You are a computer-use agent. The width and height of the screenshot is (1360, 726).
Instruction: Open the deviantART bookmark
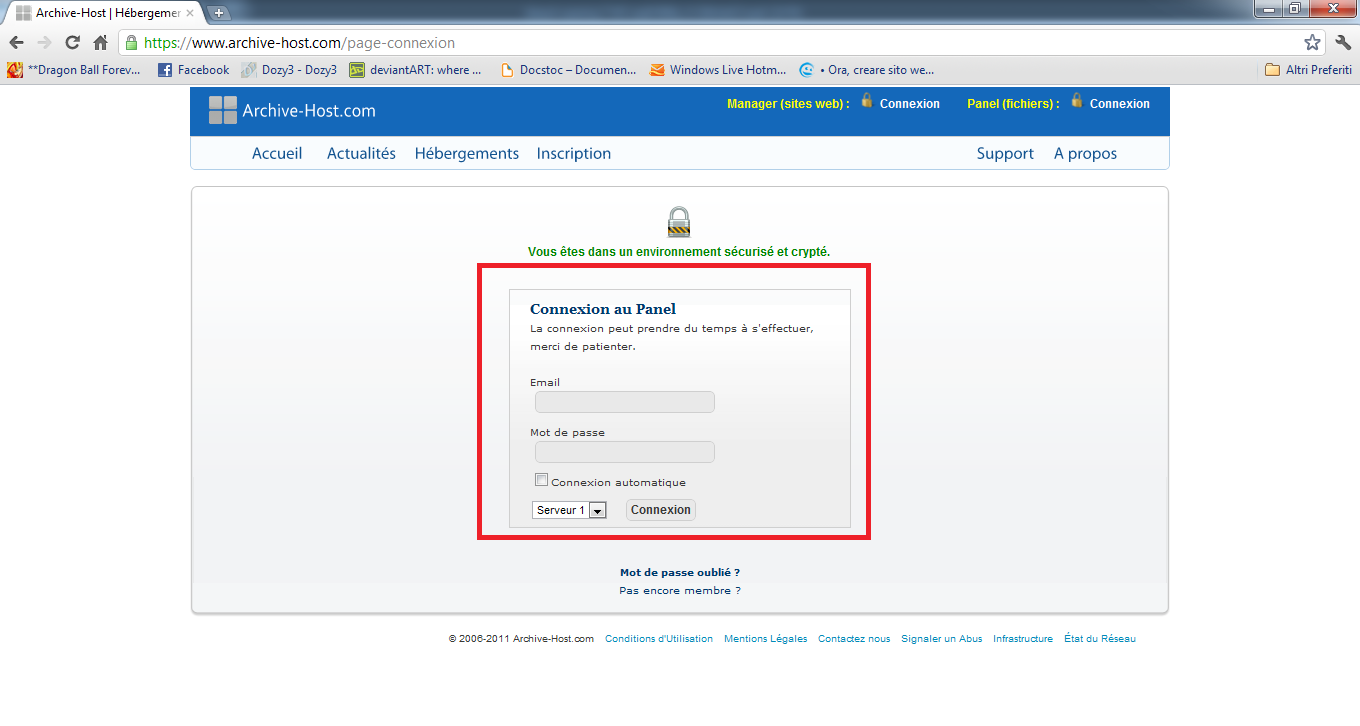415,70
